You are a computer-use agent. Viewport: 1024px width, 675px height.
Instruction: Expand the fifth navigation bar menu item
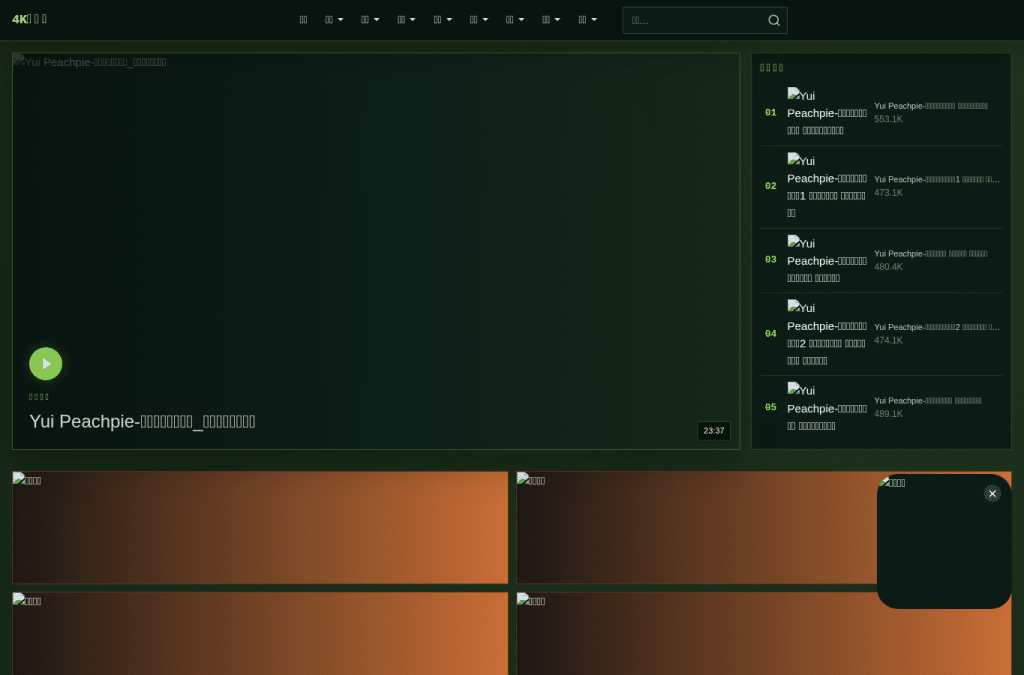coord(443,20)
